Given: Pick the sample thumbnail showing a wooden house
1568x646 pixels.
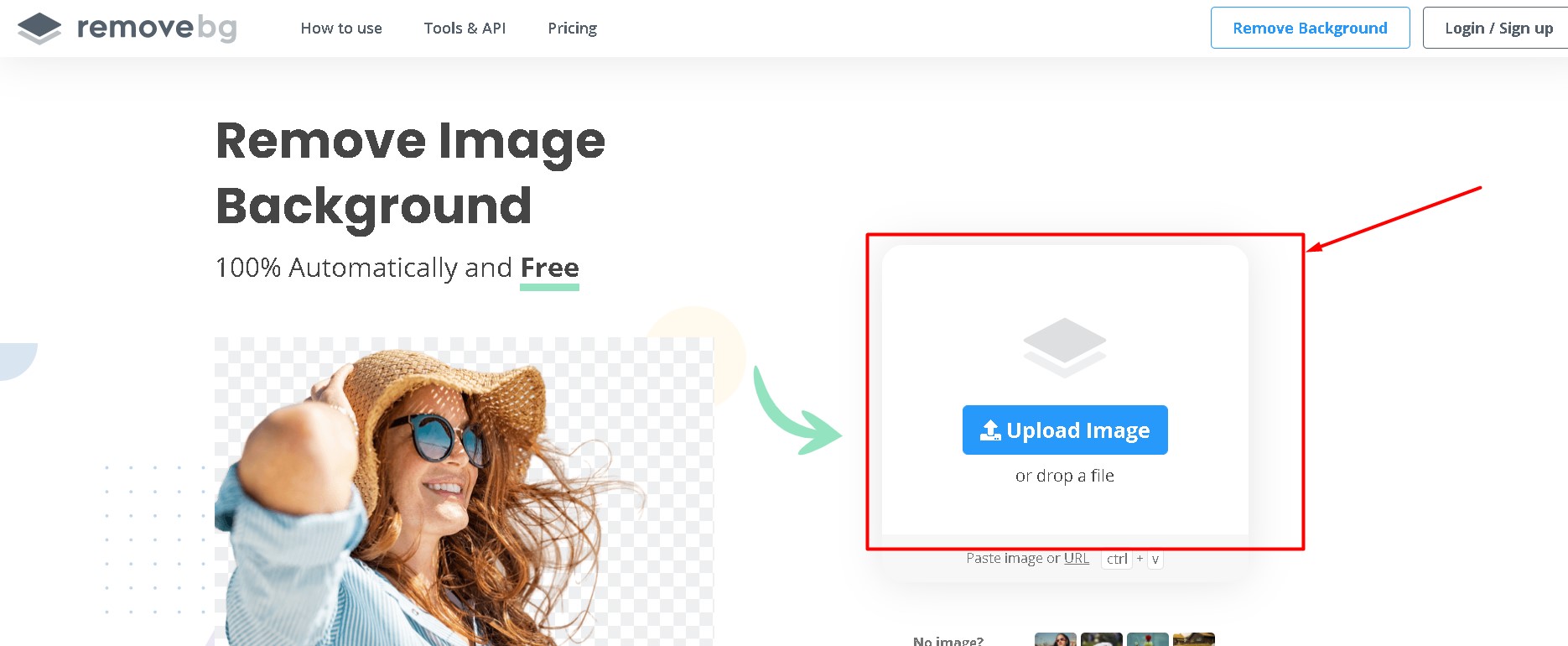Looking at the screenshot, I should pyautogui.click(x=1193, y=639).
